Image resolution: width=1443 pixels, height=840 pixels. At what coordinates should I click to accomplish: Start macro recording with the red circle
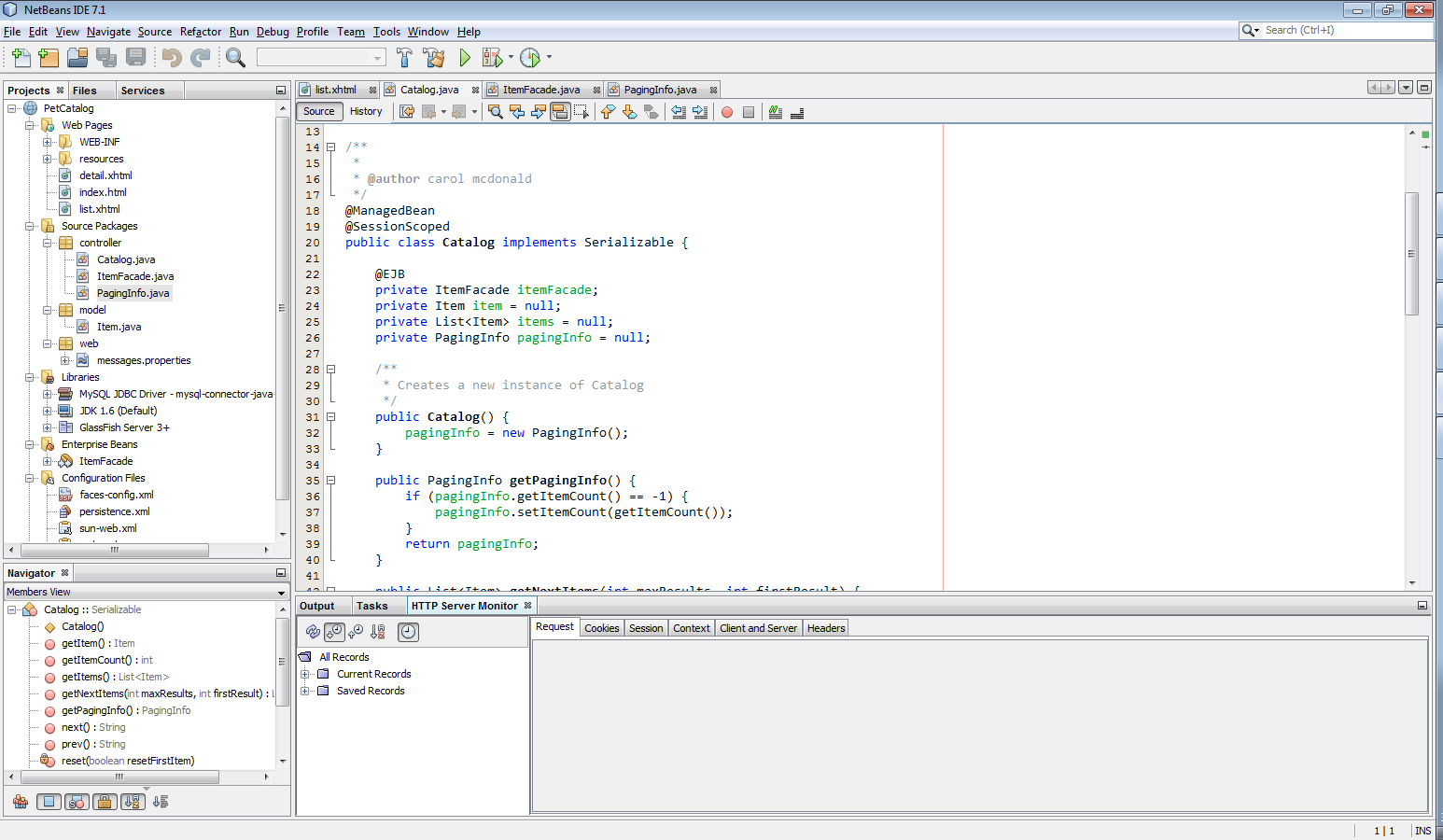click(727, 112)
